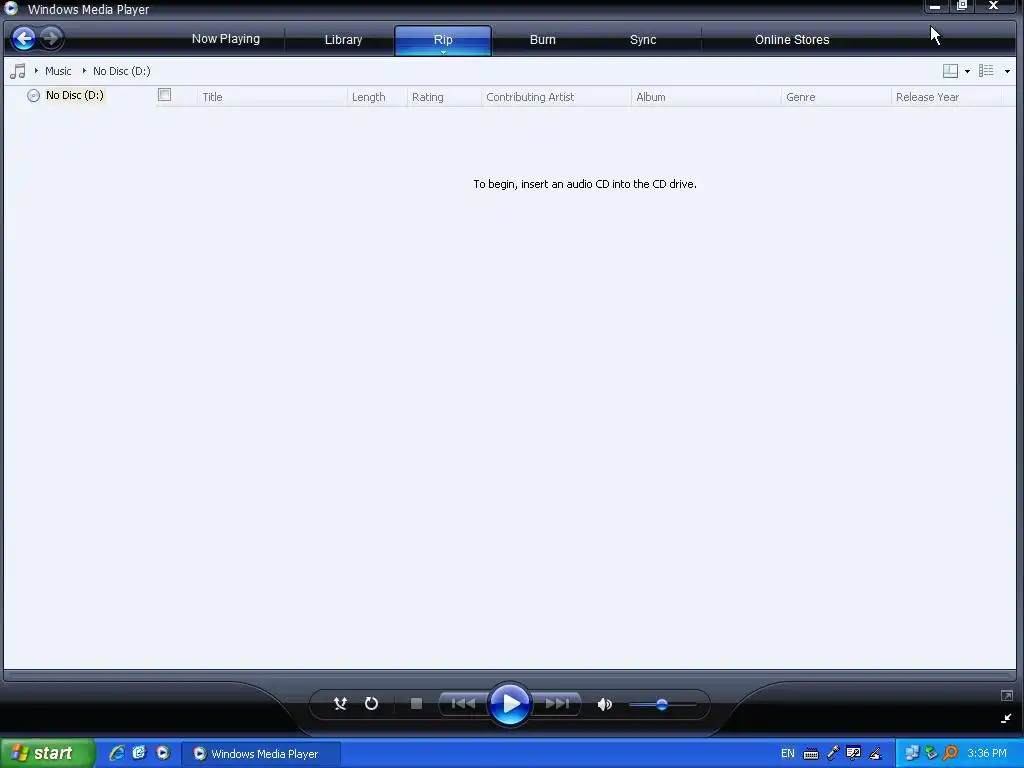
Task: Sort by the Genre column header
Action: click(835, 97)
